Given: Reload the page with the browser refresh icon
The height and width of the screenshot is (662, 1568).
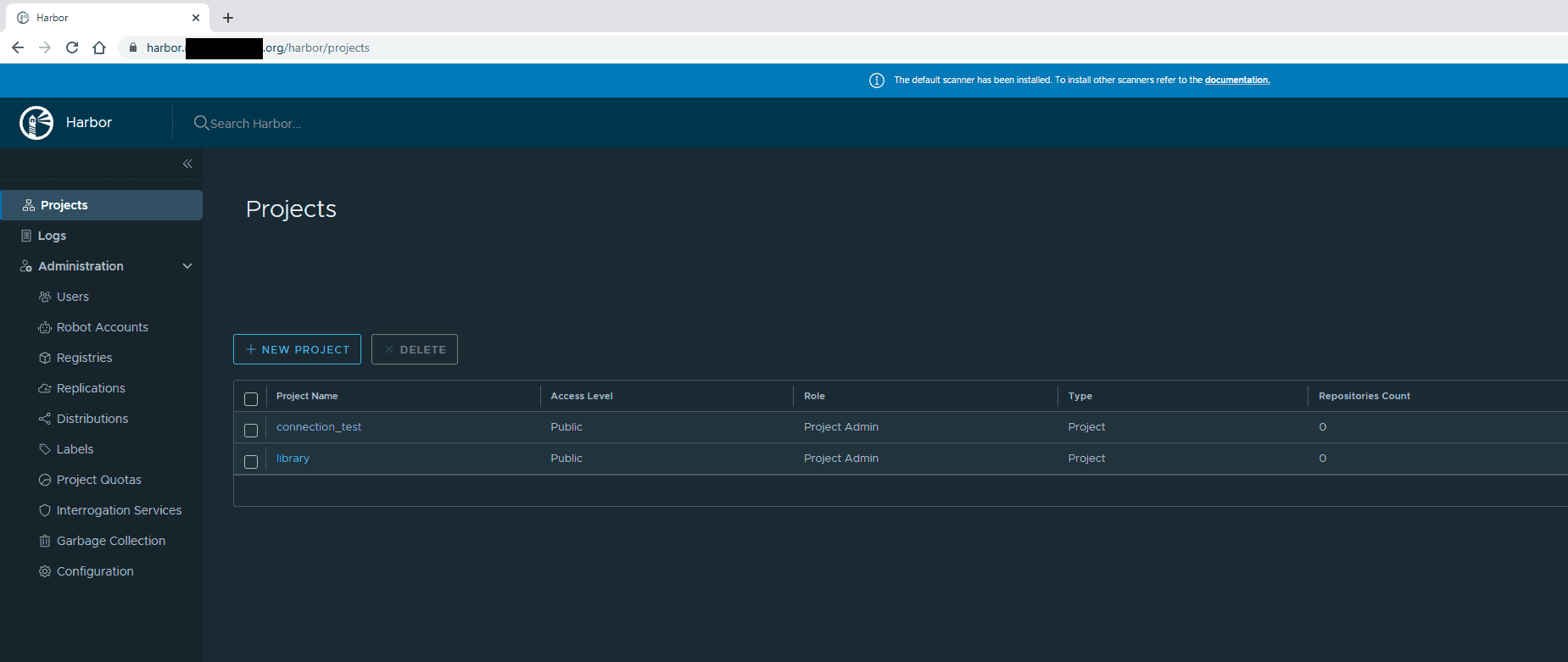Looking at the screenshot, I should click(x=72, y=47).
